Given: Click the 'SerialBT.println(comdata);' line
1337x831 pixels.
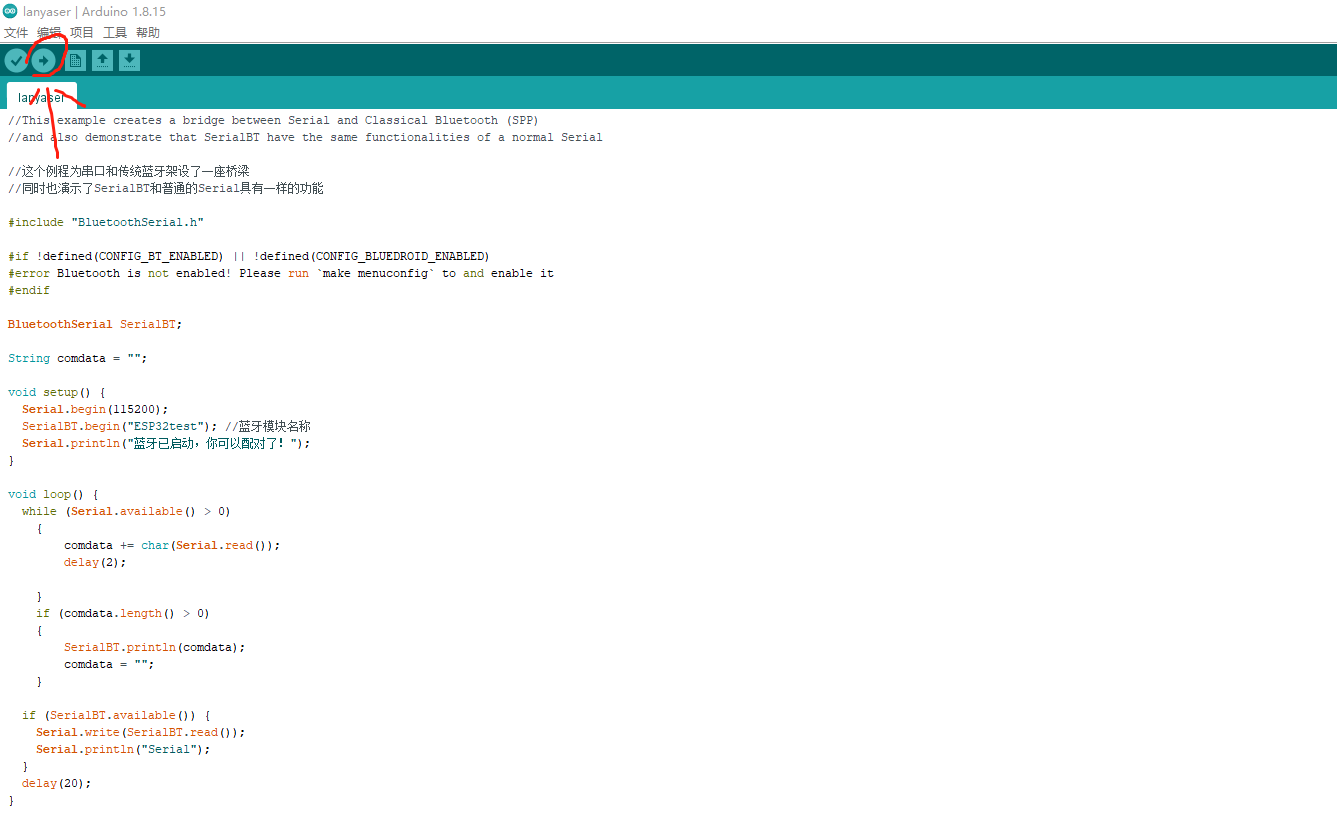Looking at the screenshot, I should click(155, 647).
